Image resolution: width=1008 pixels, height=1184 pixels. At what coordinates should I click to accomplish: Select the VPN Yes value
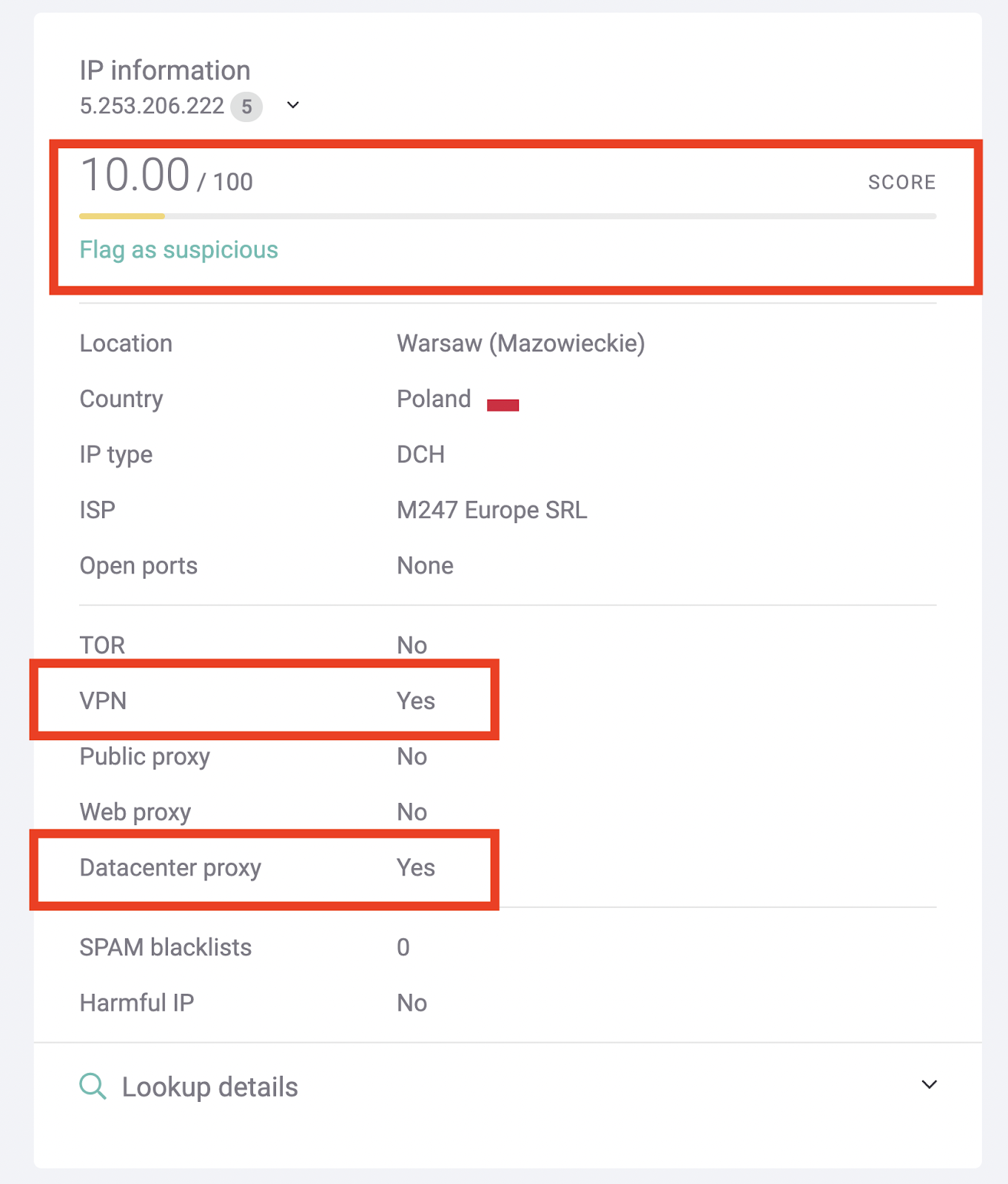click(414, 701)
